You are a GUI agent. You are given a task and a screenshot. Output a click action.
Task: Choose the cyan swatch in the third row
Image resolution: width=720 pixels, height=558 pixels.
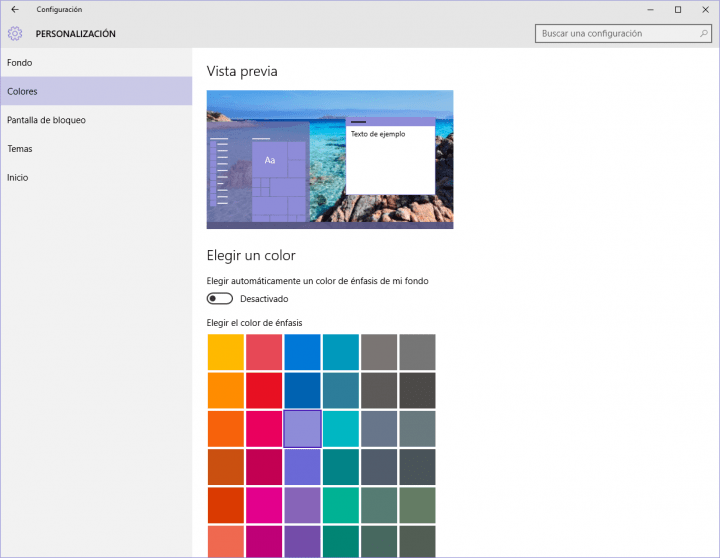coord(341,429)
